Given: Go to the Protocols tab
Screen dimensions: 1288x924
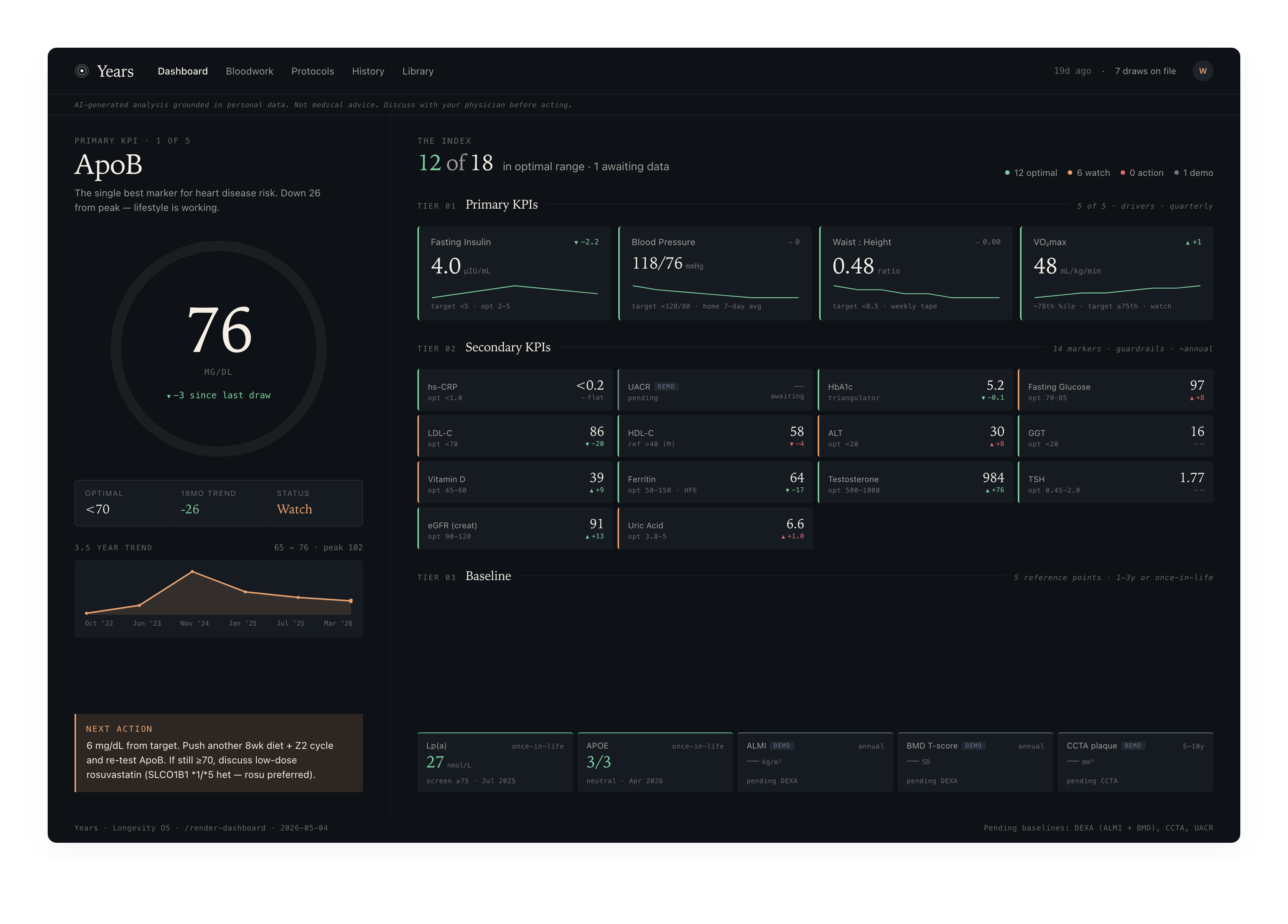Looking at the screenshot, I should pos(312,71).
